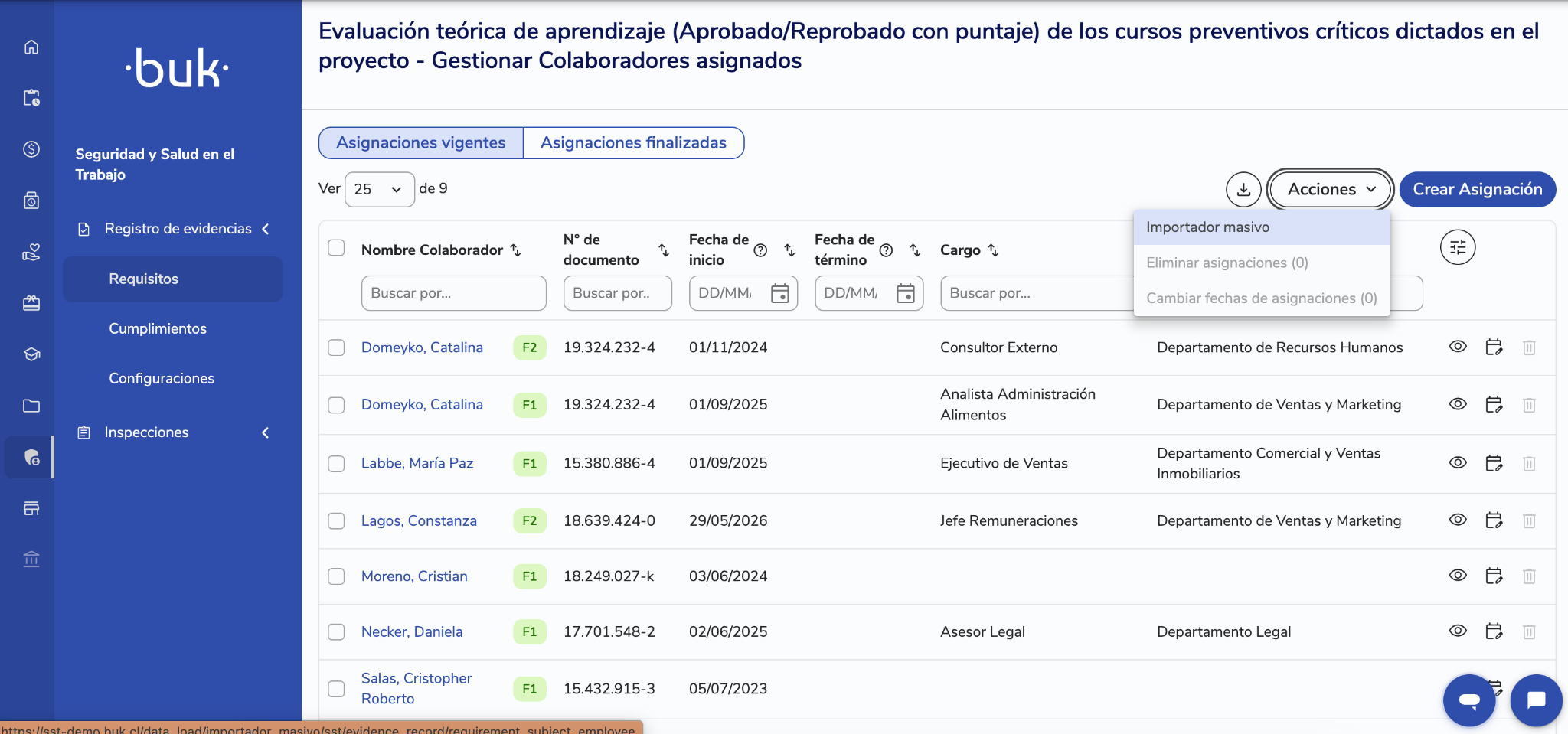View details of Consultor Externo assignment
Screen dimensions: 1568x734
pos(1458,347)
